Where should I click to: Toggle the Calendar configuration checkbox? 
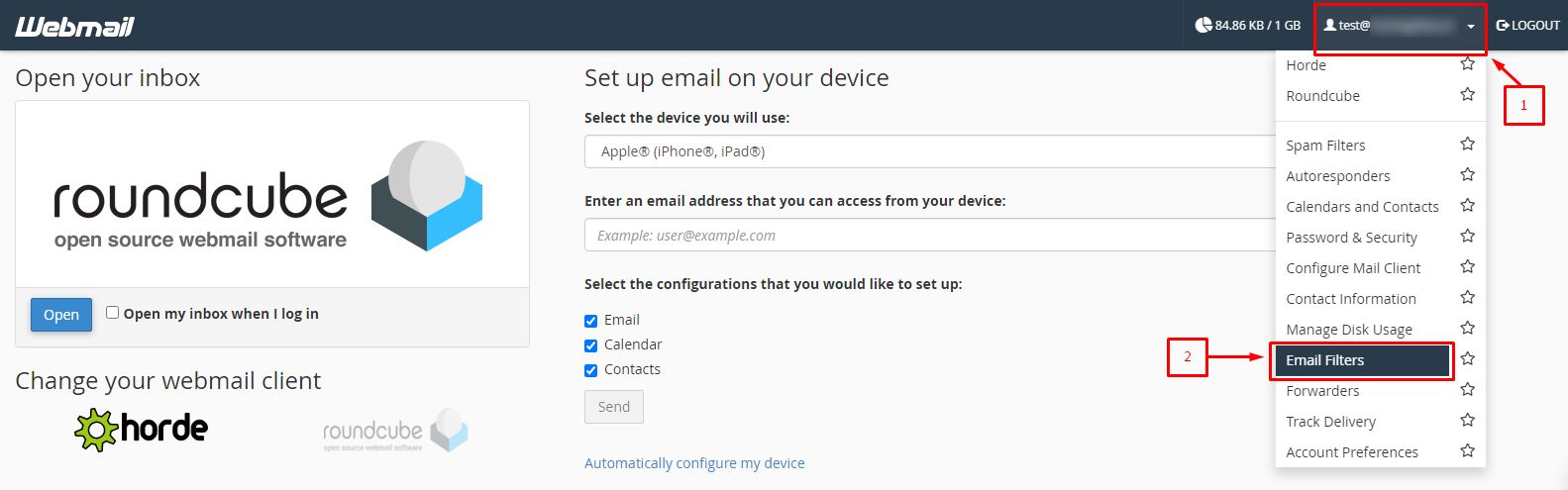[591, 345]
